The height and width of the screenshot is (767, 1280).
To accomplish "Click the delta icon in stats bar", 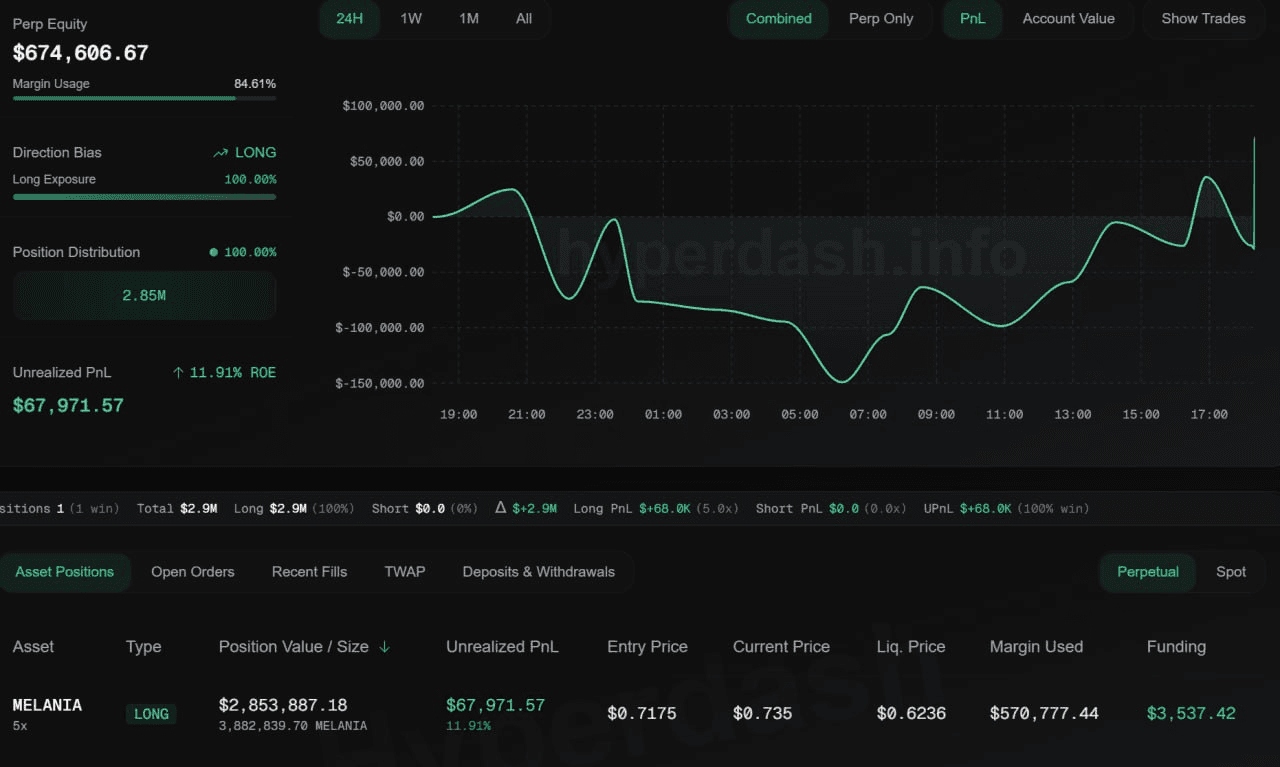I will [x=501, y=508].
